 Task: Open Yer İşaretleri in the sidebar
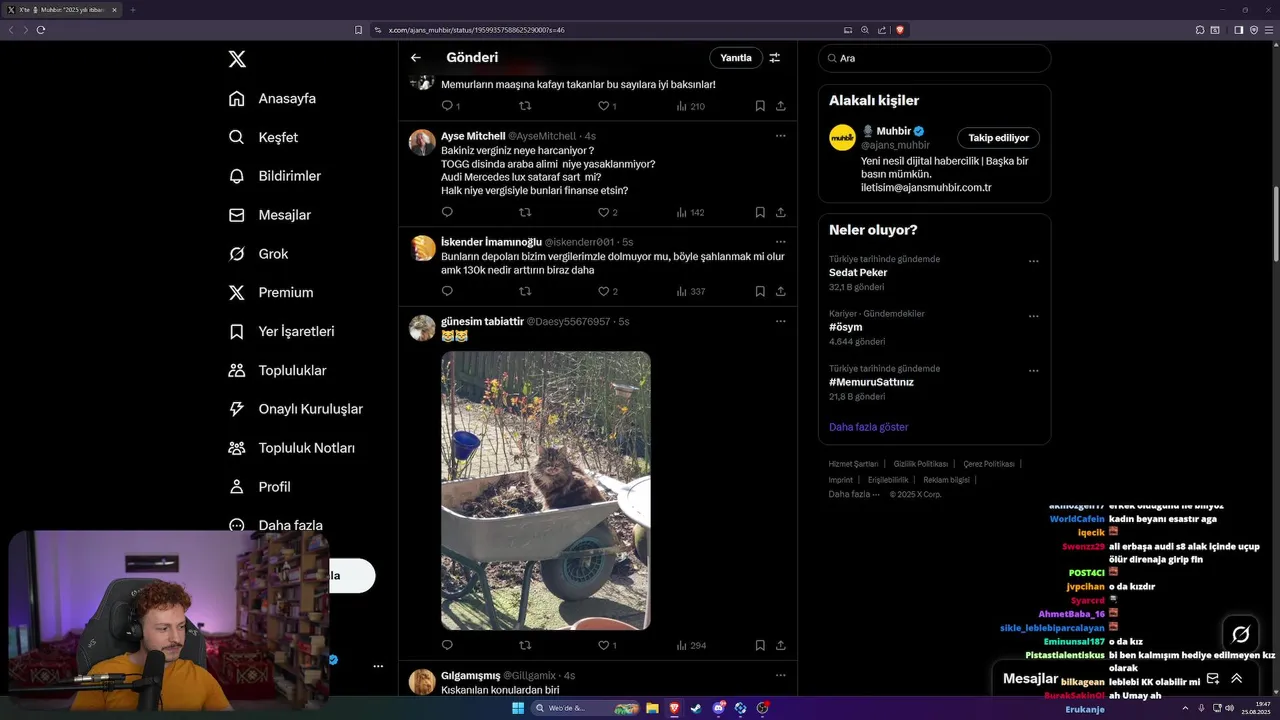click(x=281, y=331)
